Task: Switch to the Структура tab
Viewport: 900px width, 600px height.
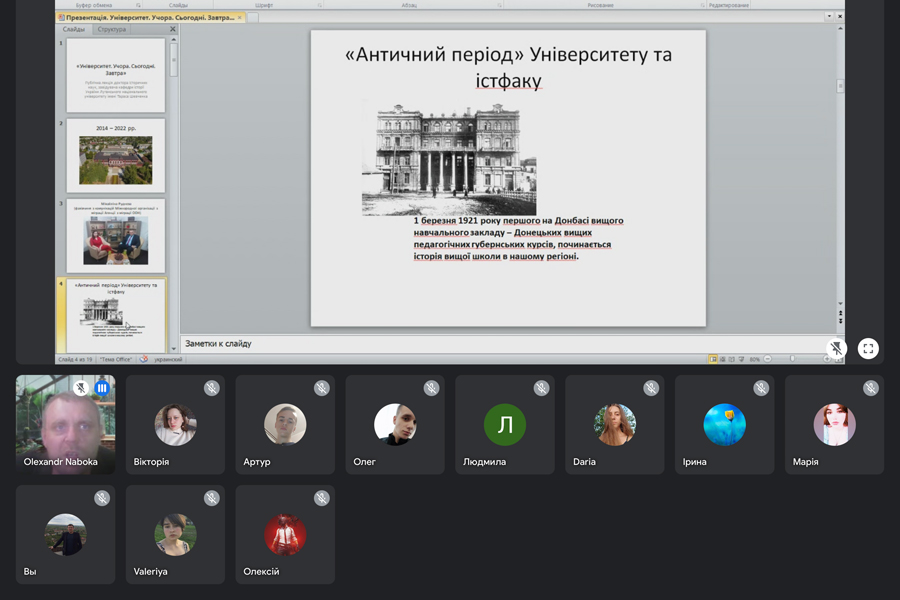Action: [112, 30]
